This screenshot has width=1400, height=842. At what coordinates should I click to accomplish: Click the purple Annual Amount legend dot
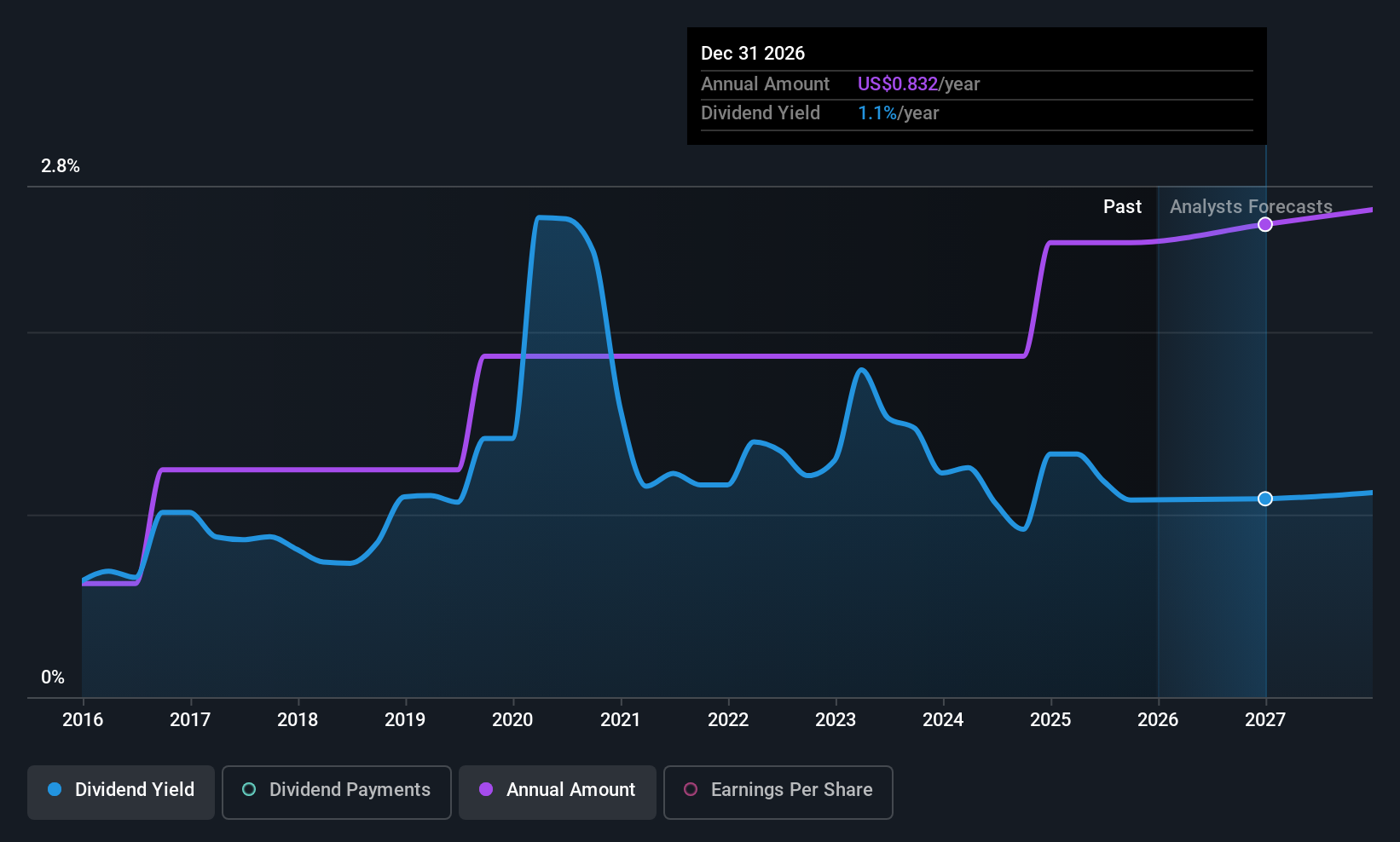pyautogui.click(x=486, y=789)
